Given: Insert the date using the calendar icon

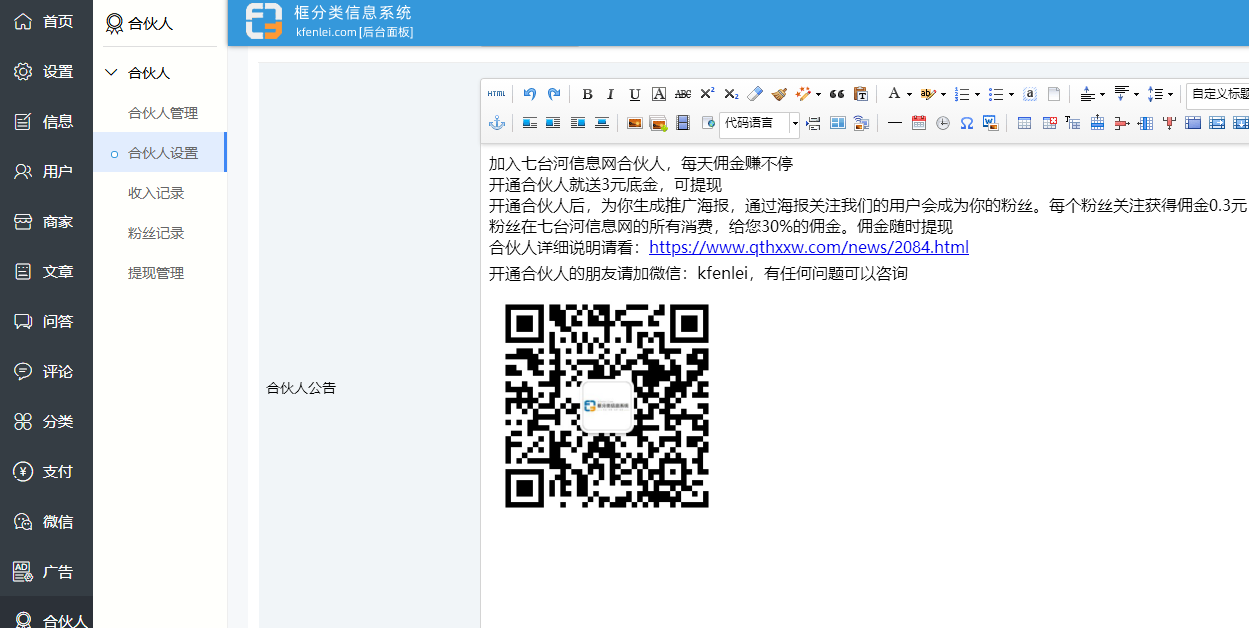Looking at the screenshot, I should point(918,123).
